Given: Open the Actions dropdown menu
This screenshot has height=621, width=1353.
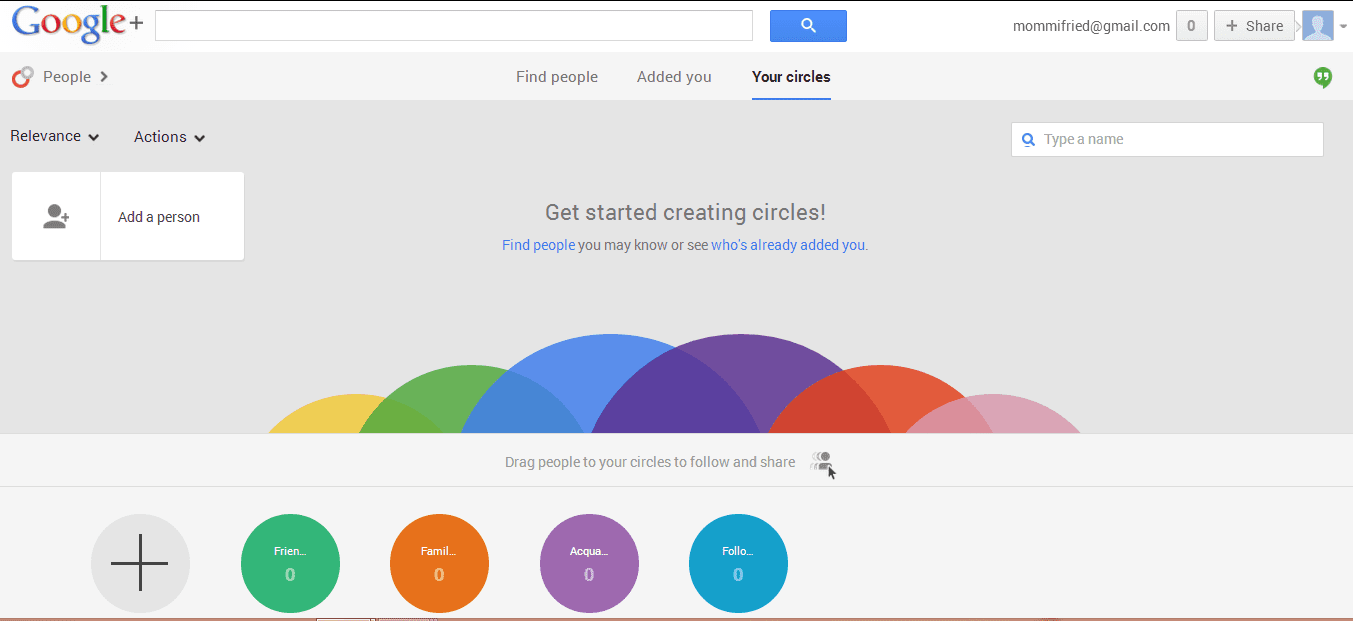Looking at the screenshot, I should [170, 137].
